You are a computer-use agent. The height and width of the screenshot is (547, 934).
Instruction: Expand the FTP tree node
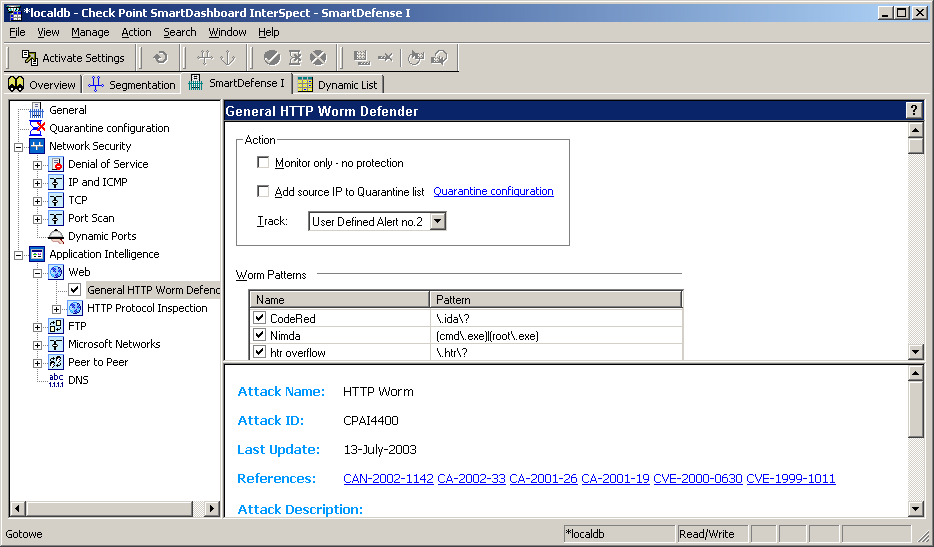point(38,327)
